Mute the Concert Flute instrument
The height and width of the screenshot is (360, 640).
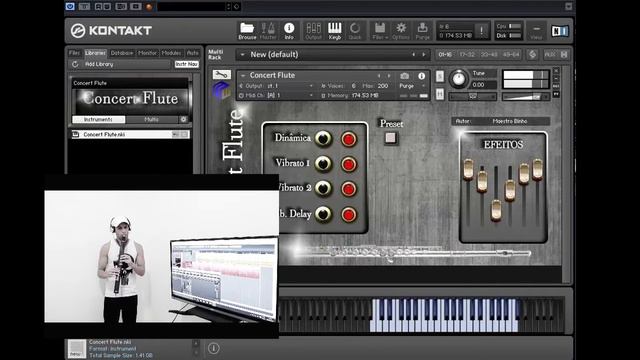[440, 94]
